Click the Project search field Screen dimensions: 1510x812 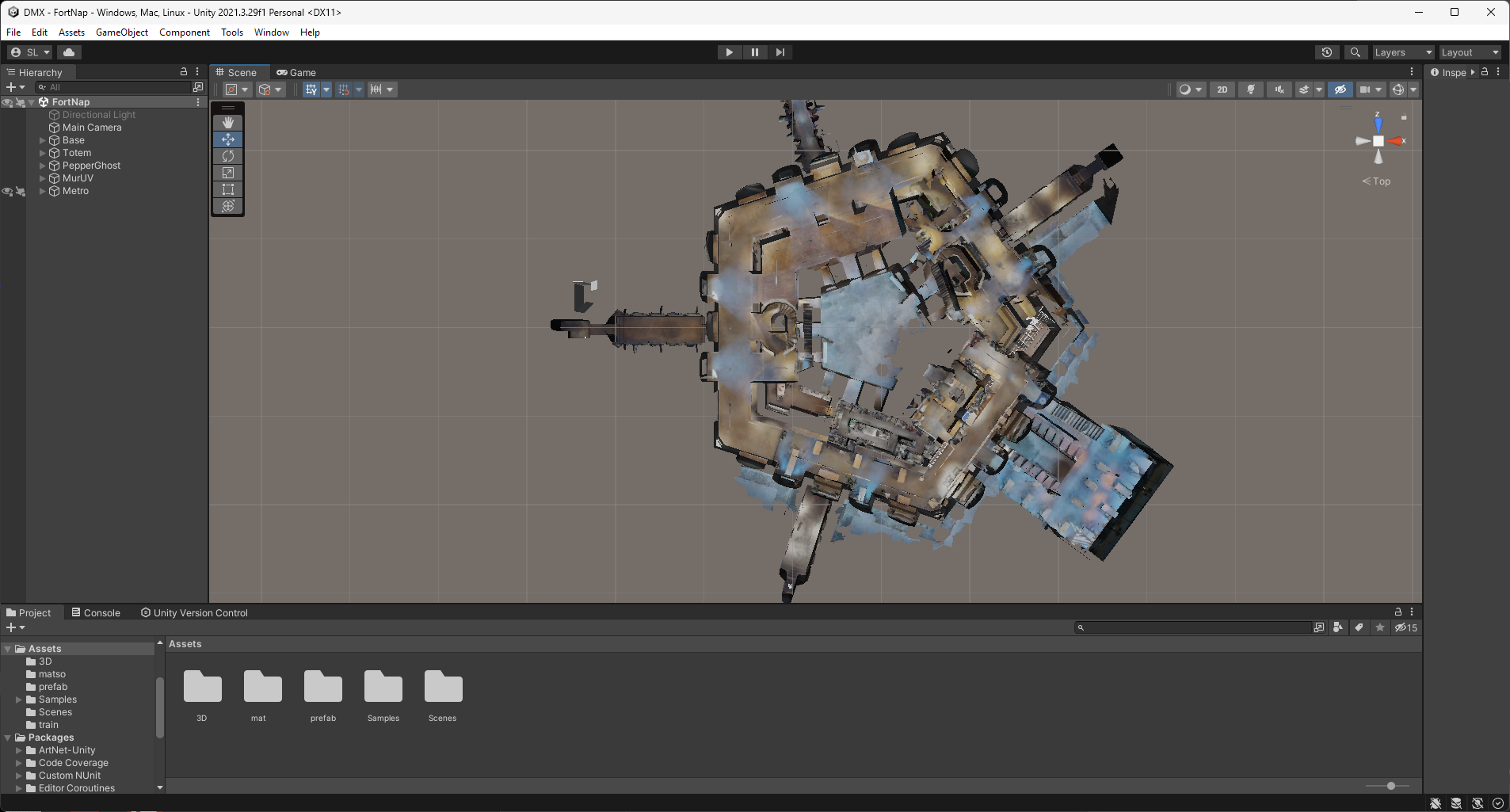[1192, 627]
